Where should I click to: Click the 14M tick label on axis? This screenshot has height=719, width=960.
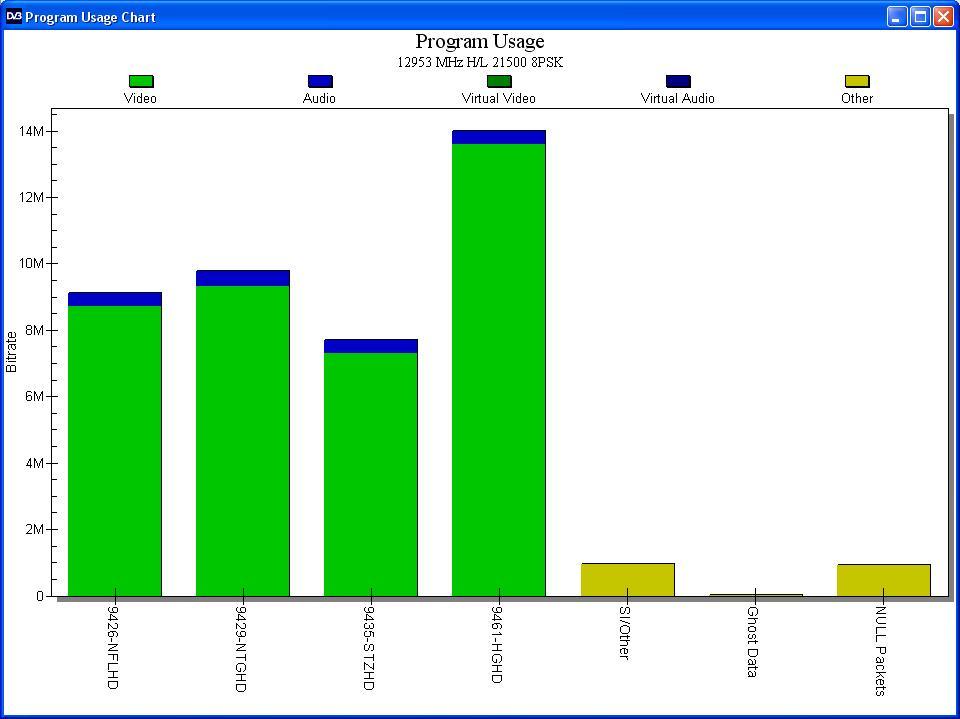(x=31, y=132)
